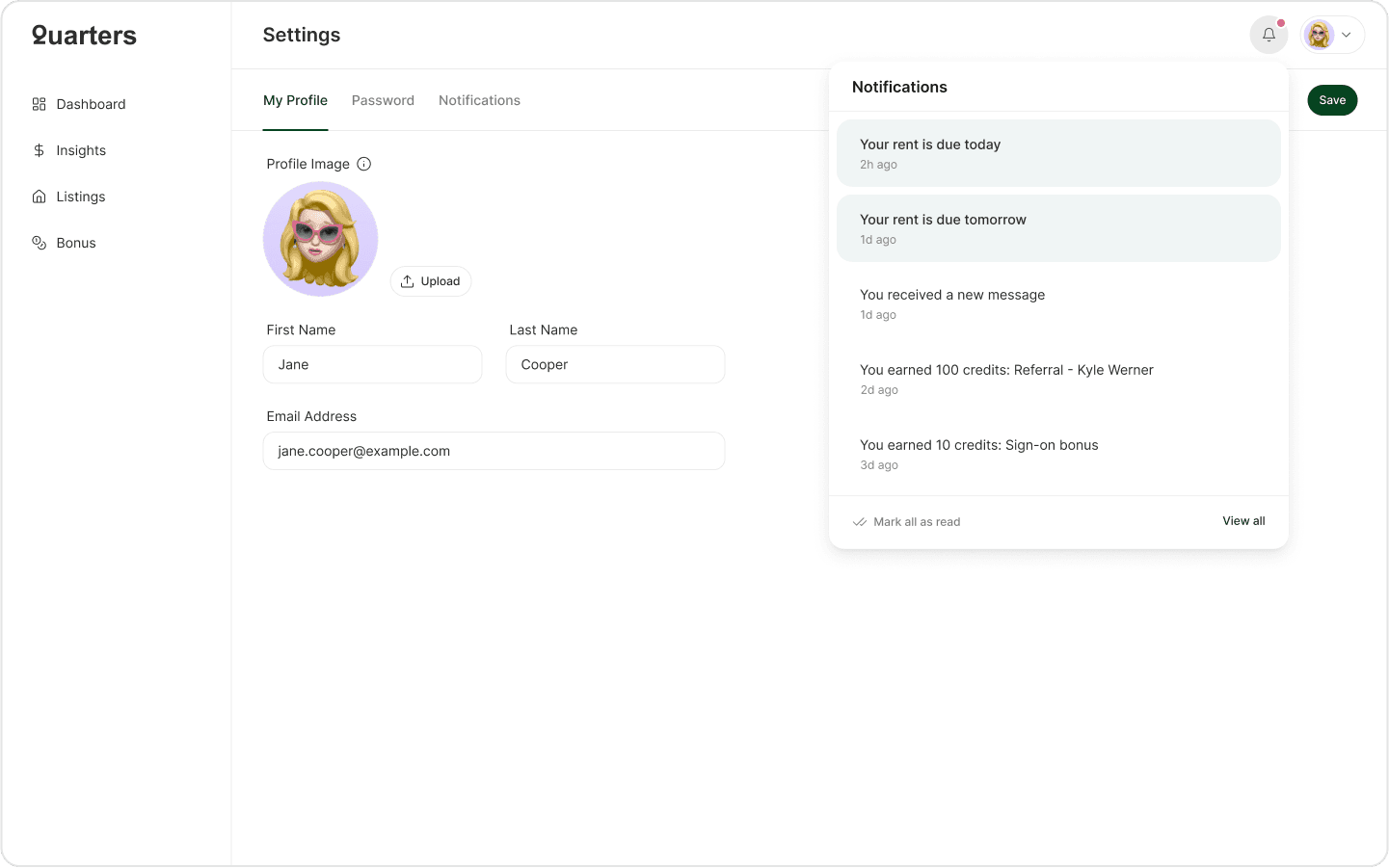This screenshot has width=1389, height=868.
Task: Select the Bonus coins icon
Action: pyautogui.click(x=39, y=242)
